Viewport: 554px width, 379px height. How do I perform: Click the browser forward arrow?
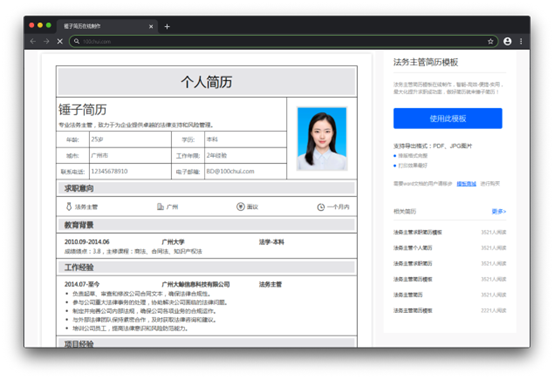coord(46,41)
